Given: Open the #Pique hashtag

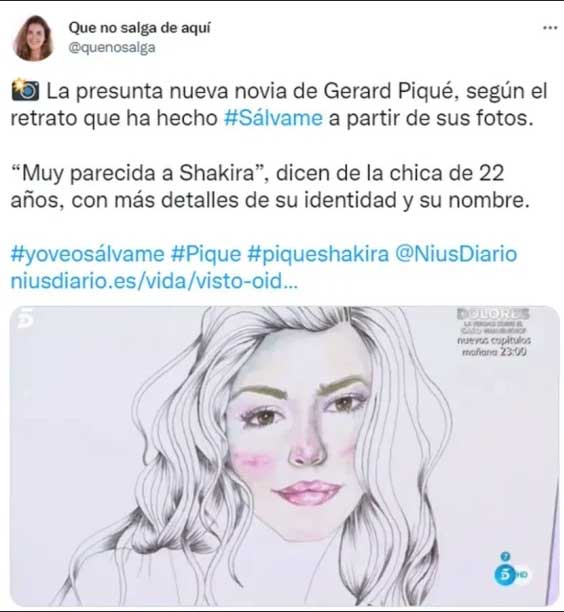Looking at the screenshot, I should (x=206, y=254).
